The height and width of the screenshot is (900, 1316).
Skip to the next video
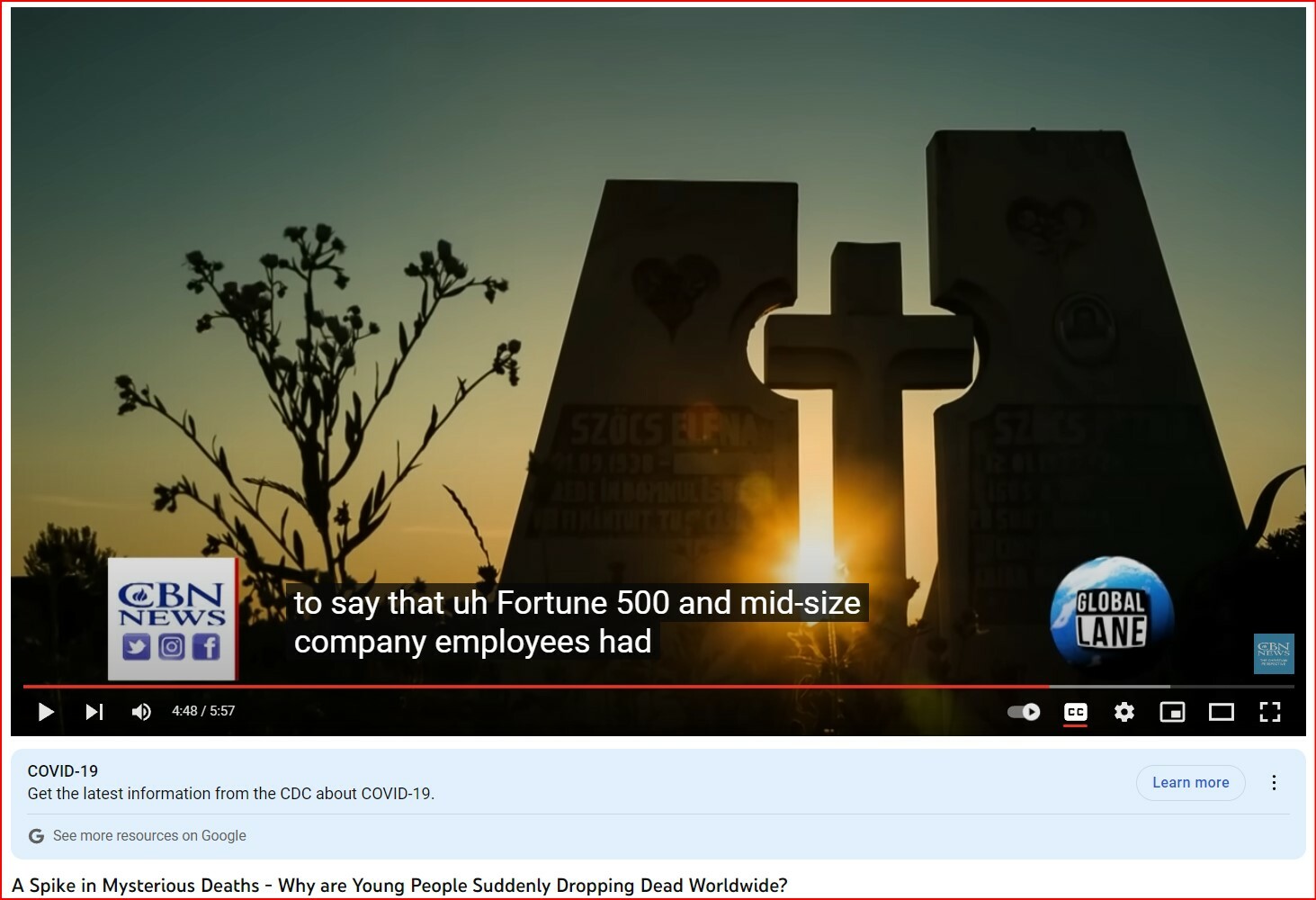pyautogui.click(x=94, y=712)
